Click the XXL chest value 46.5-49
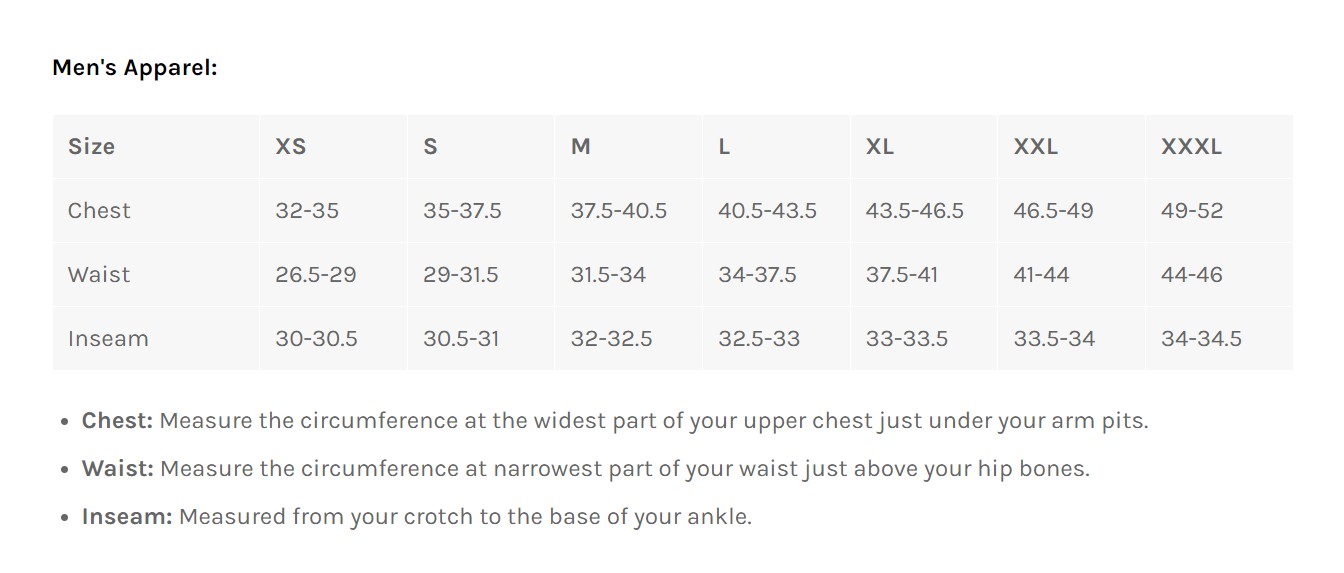 1053,210
